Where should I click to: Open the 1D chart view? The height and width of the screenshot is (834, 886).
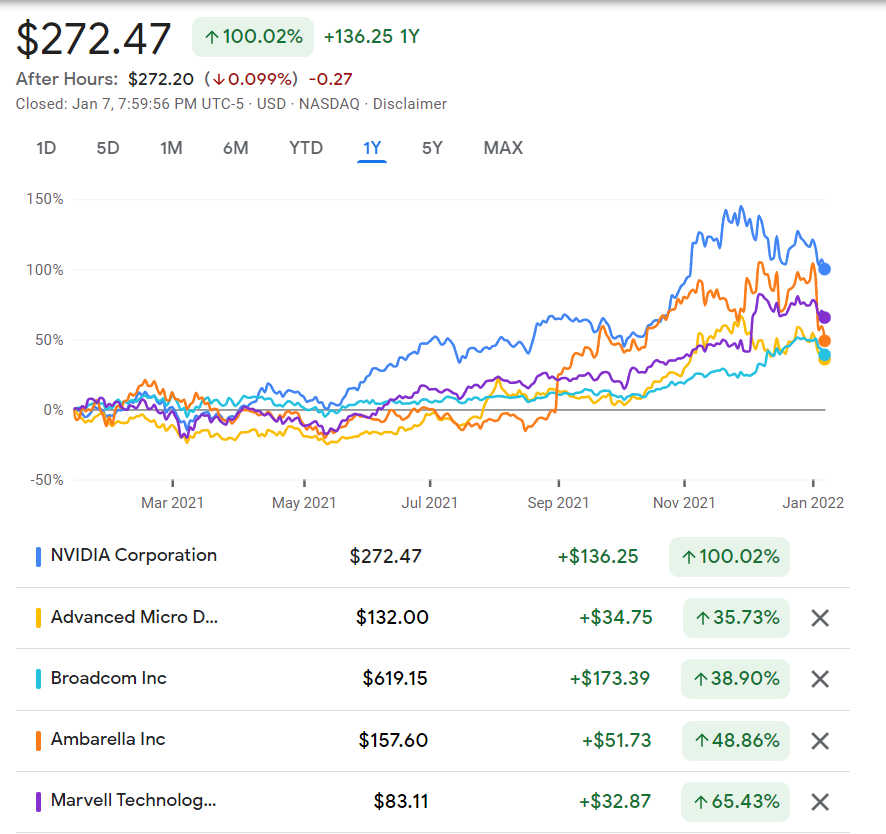pos(44,148)
